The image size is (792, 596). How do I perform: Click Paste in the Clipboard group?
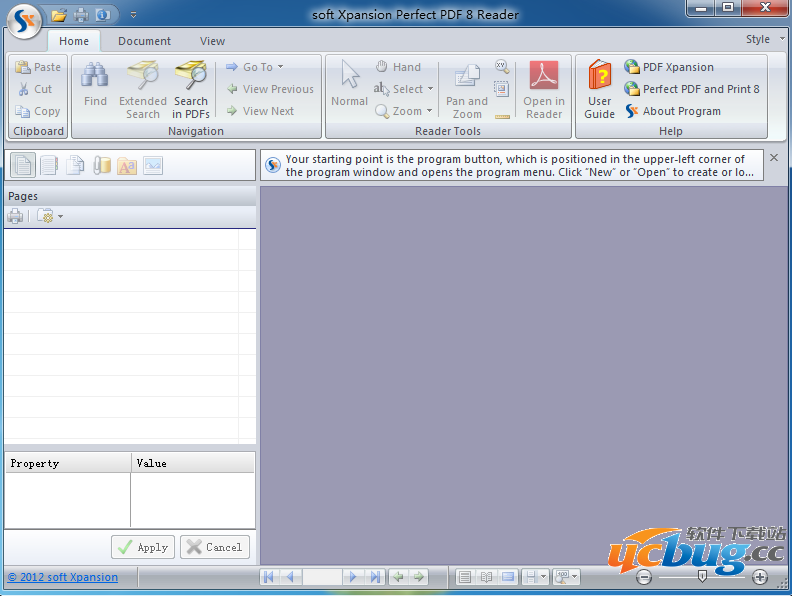[x=38, y=67]
